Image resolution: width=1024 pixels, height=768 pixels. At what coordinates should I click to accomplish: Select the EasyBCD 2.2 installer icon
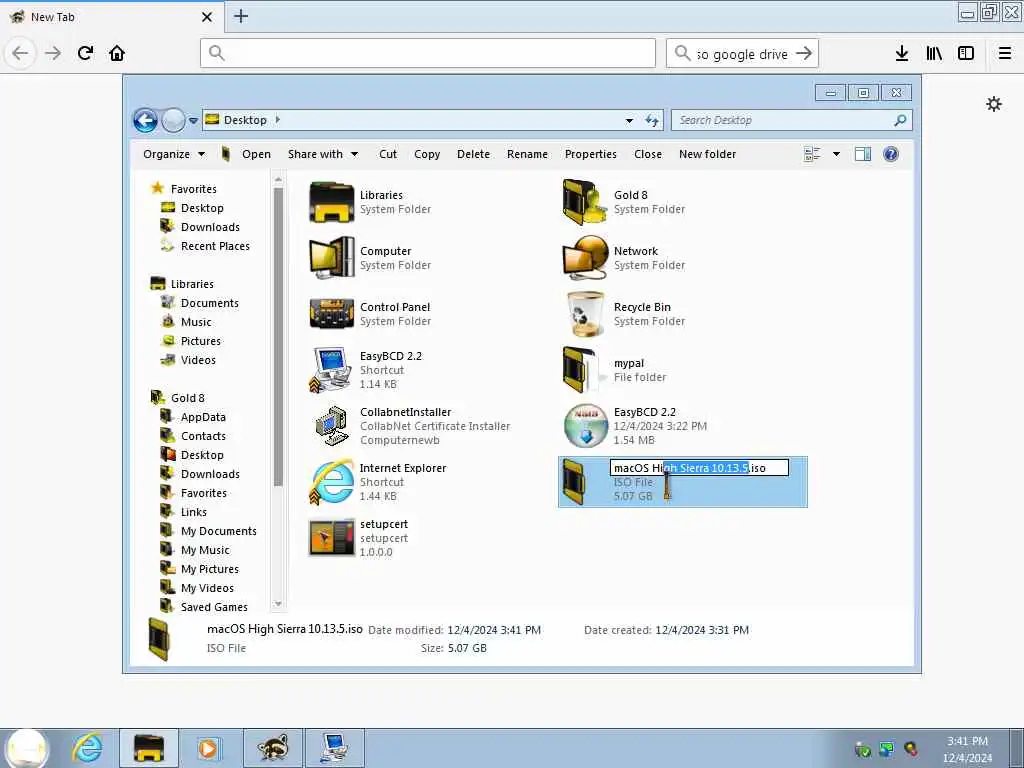pyautogui.click(x=586, y=426)
